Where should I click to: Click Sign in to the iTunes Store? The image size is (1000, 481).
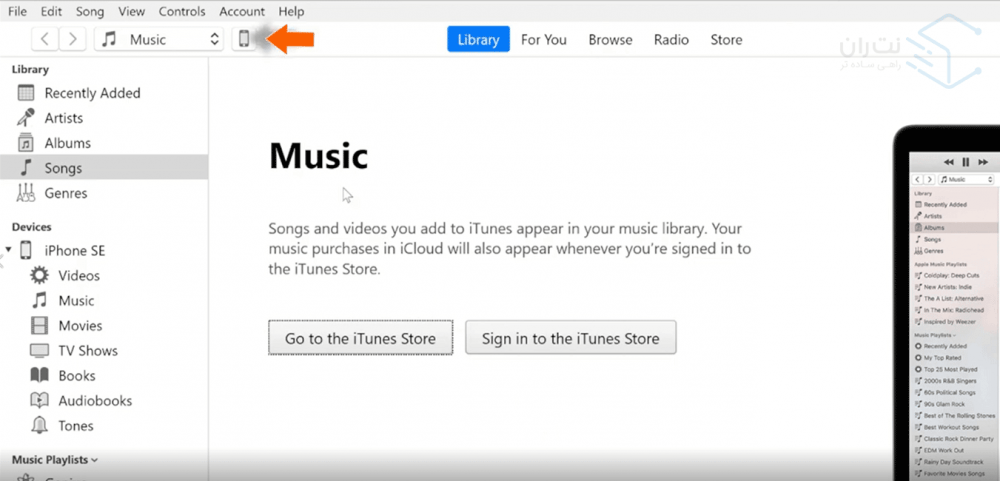pyautogui.click(x=570, y=338)
